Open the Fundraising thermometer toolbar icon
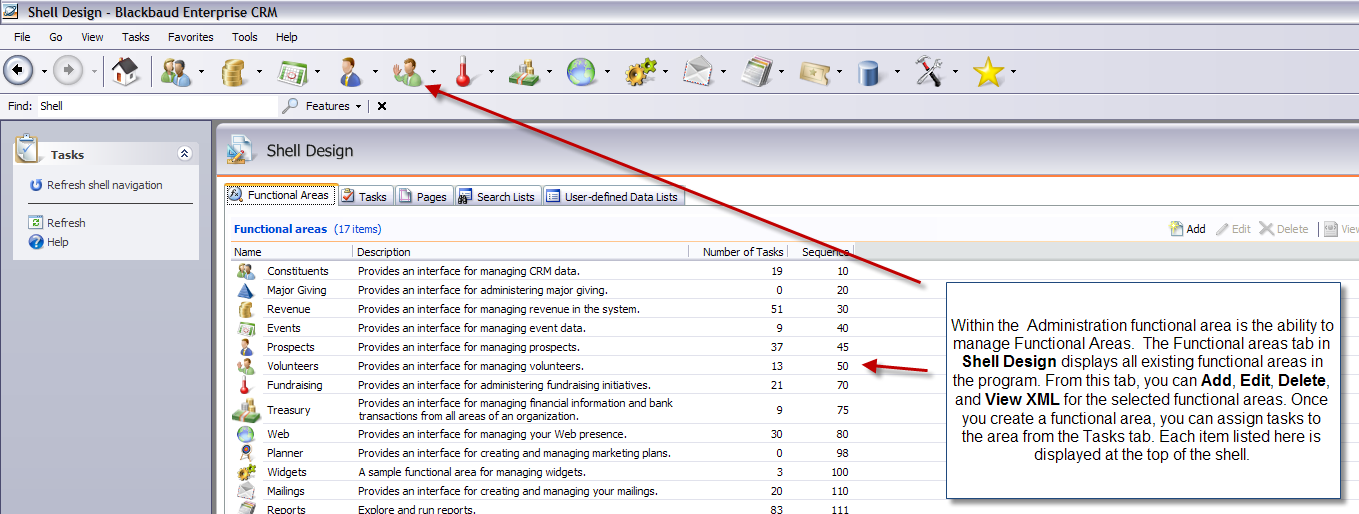1359x514 pixels. click(x=464, y=71)
